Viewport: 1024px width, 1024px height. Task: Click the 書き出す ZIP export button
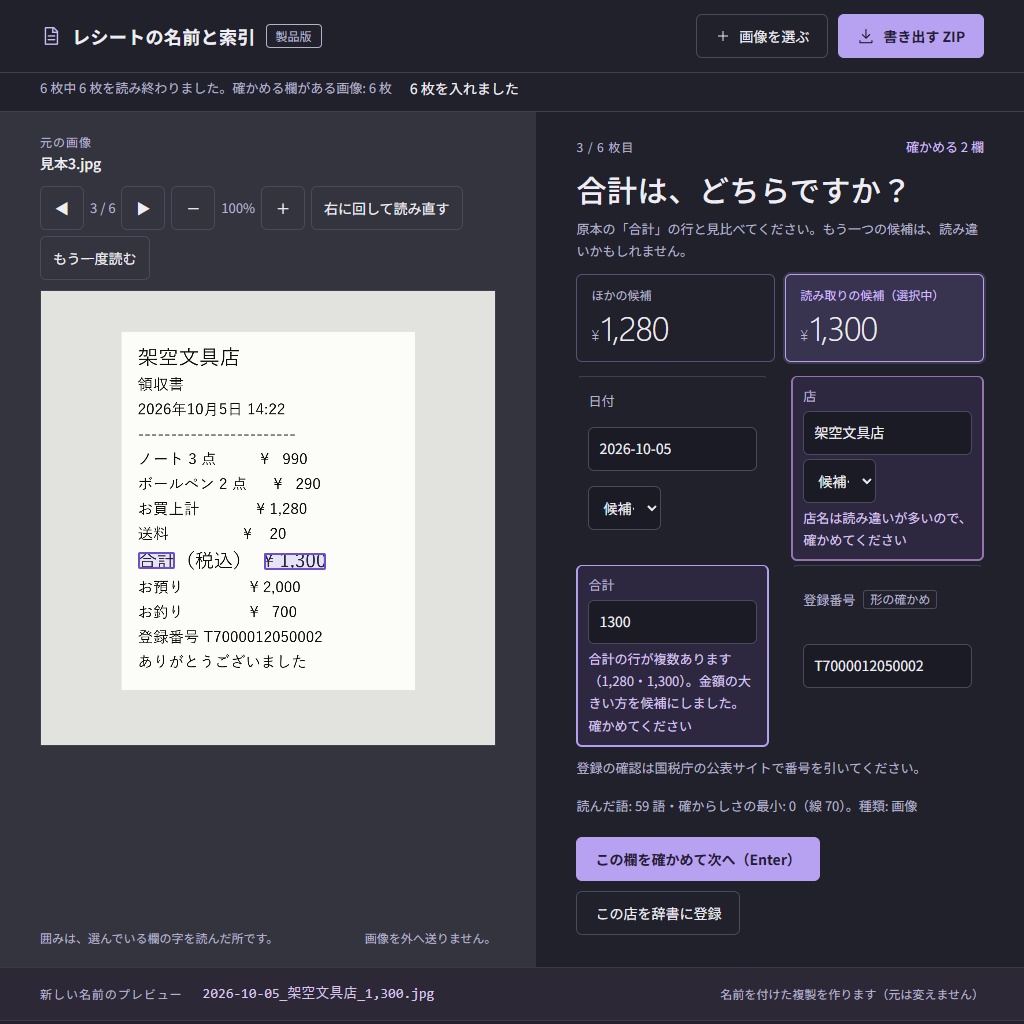[910, 37]
